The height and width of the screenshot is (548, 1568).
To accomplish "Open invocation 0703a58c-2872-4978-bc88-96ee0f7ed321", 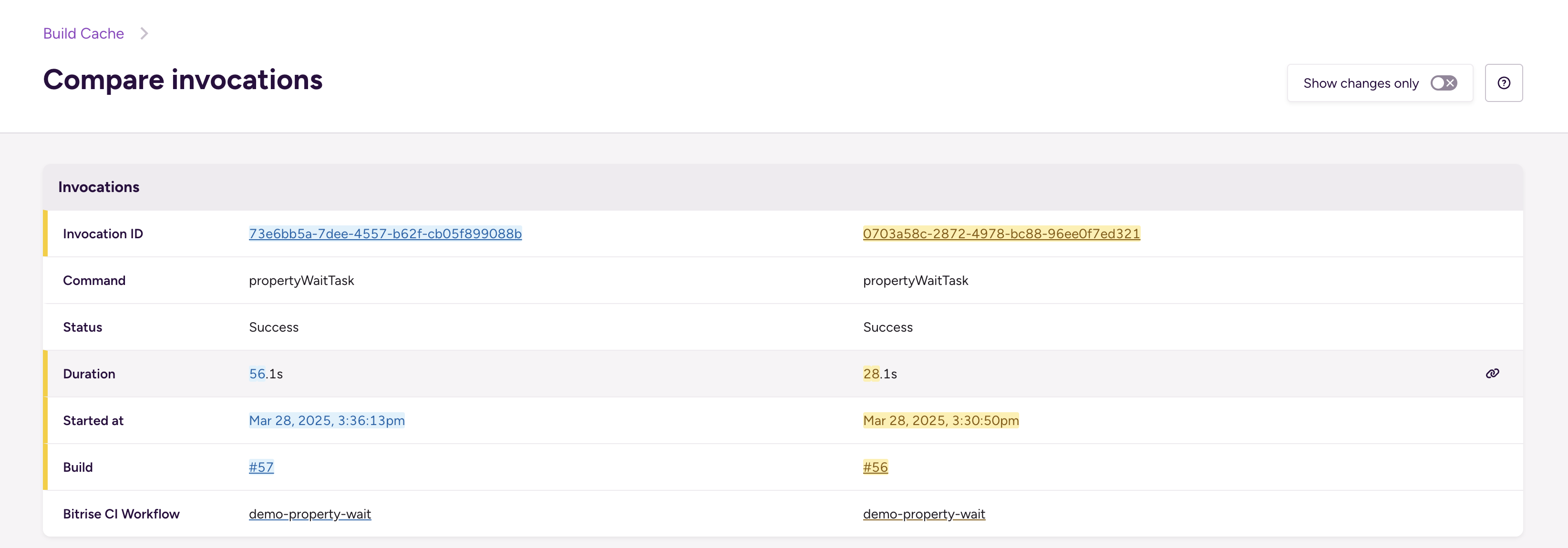I will click(x=1001, y=233).
